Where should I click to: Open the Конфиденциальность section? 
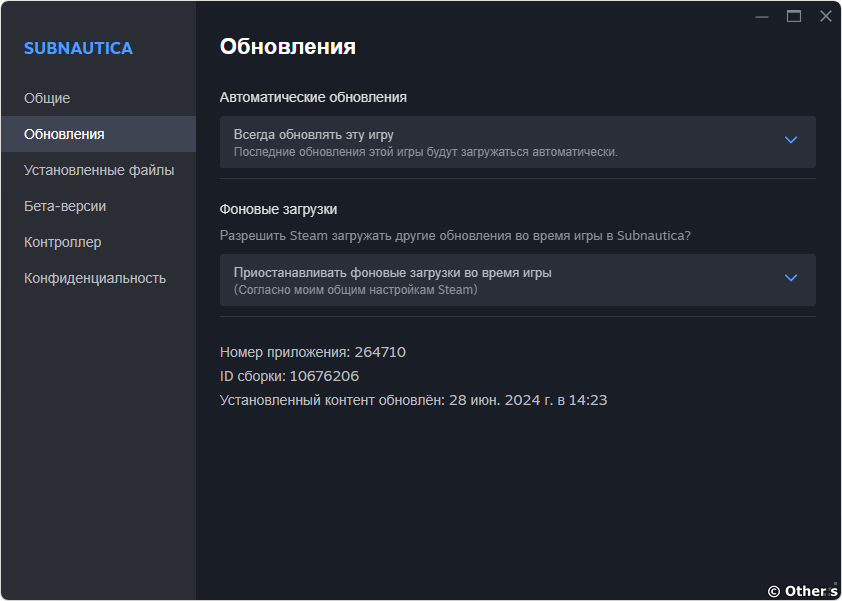[x=98, y=278]
